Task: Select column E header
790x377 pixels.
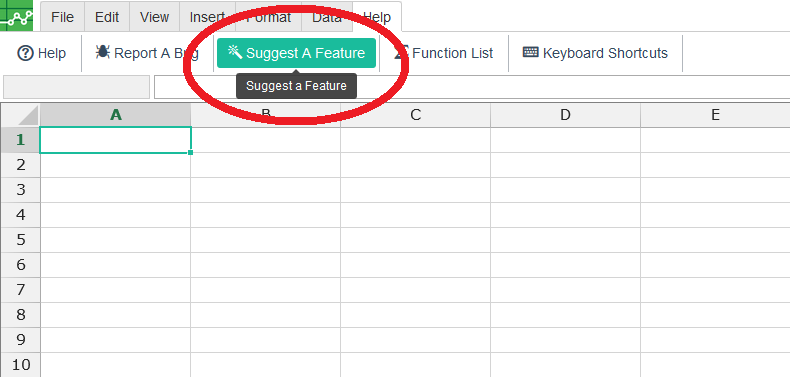Action: (715, 115)
